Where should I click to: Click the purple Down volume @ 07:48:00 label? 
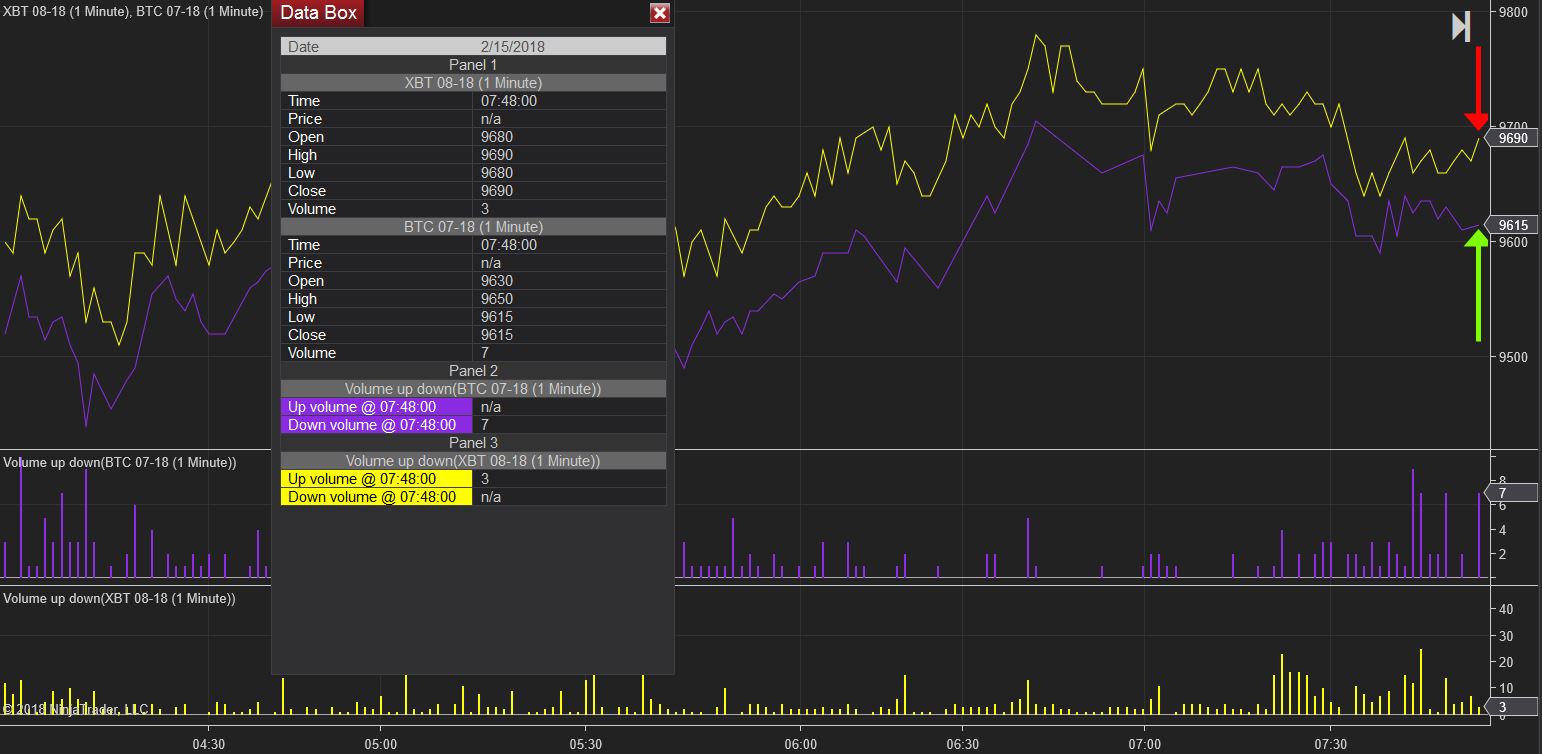point(376,425)
